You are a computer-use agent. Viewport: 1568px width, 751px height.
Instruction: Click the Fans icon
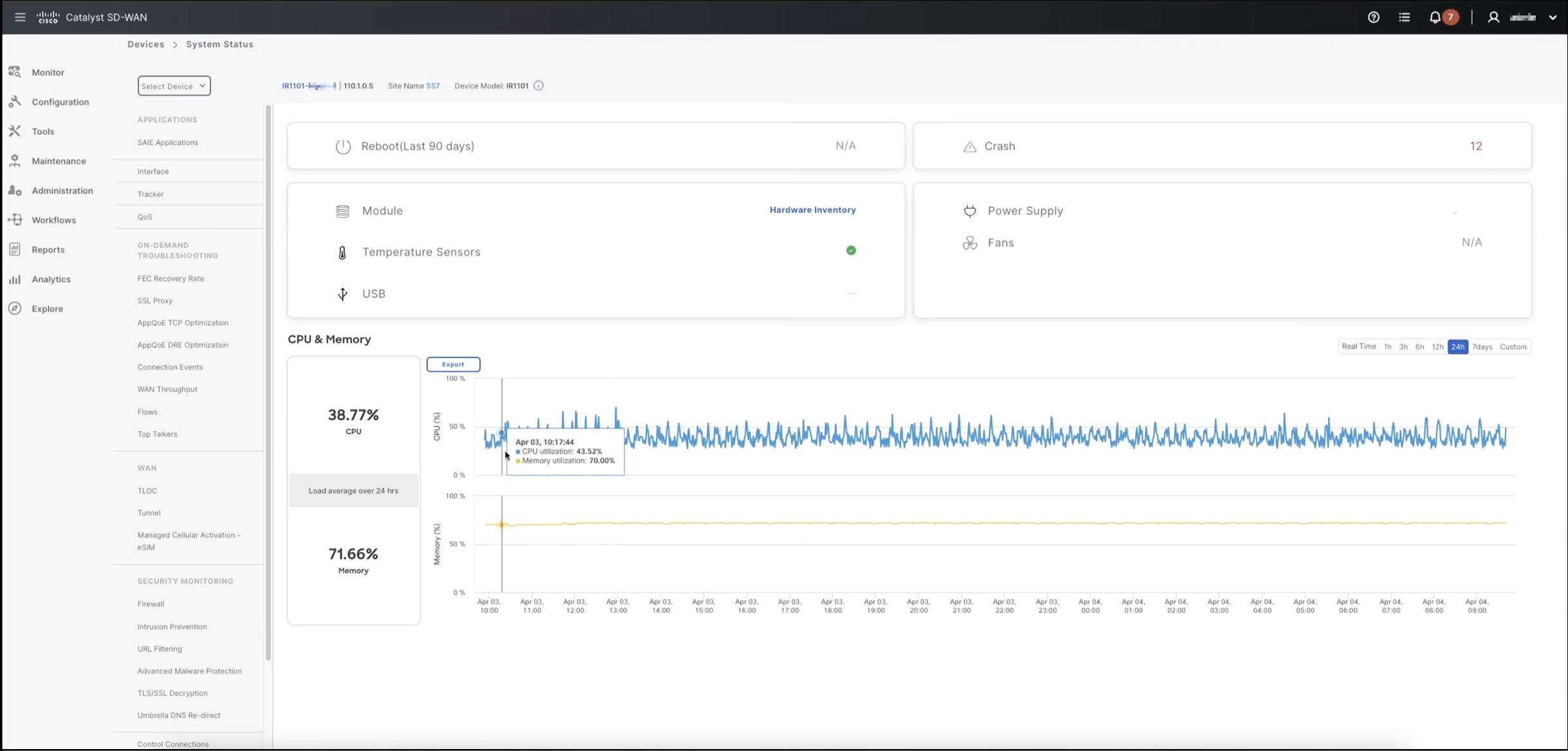point(969,243)
